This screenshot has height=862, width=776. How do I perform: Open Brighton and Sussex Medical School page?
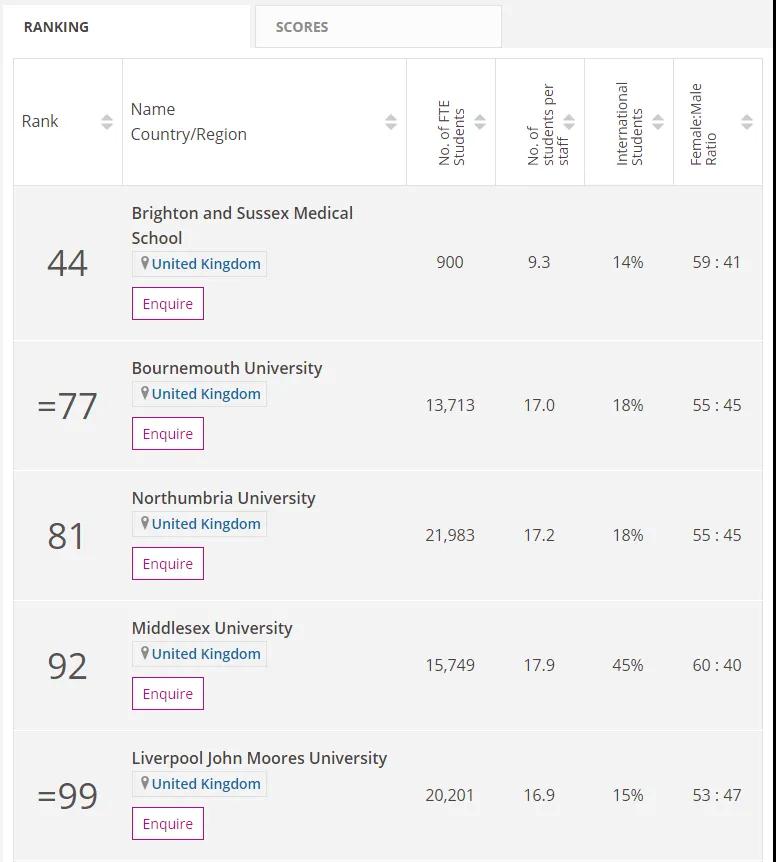pyautogui.click(x=242, y=225)
